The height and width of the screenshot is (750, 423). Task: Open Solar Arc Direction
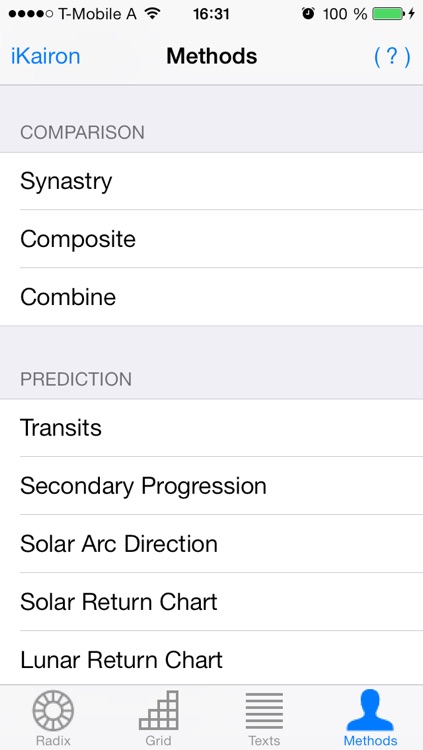[212, 544]
